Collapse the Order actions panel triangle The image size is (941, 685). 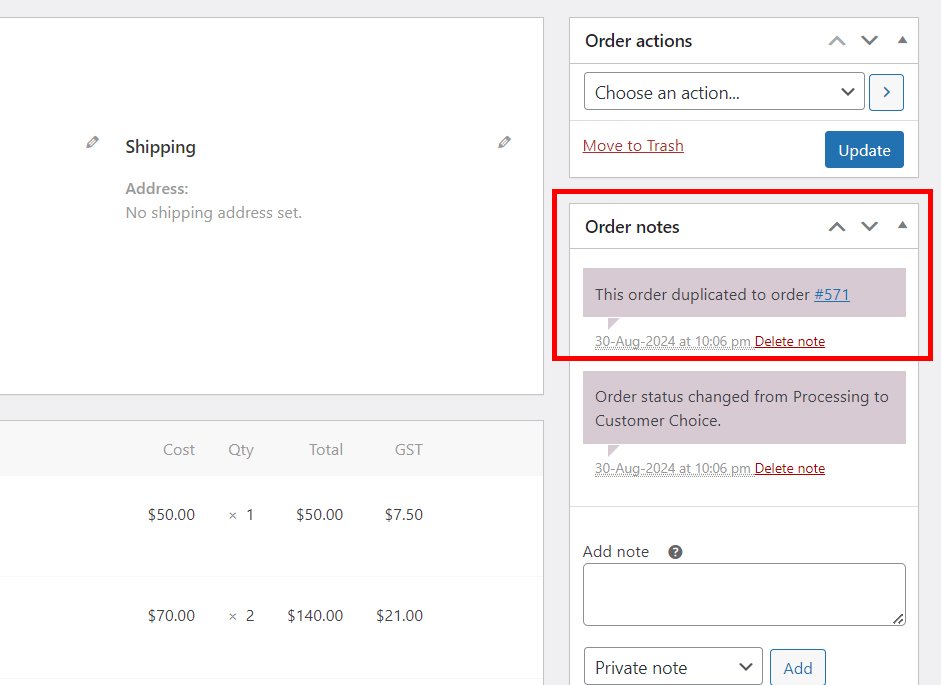pos(902,40)
